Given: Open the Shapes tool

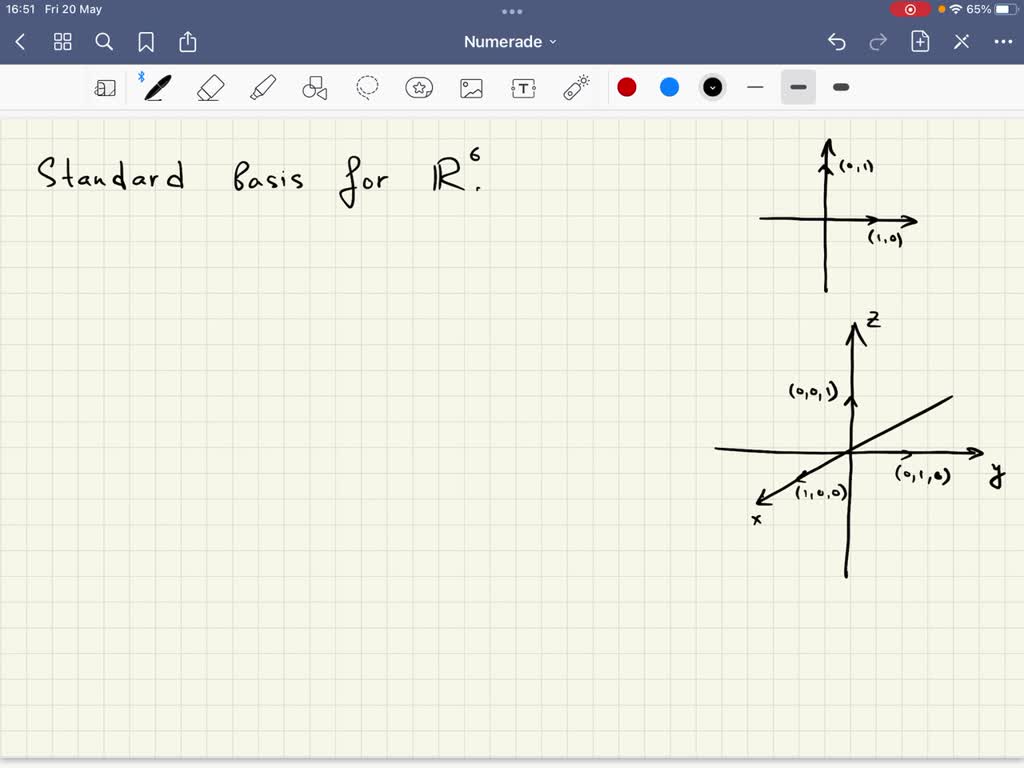Looking at the screenshot, I should tap(315, 87).
